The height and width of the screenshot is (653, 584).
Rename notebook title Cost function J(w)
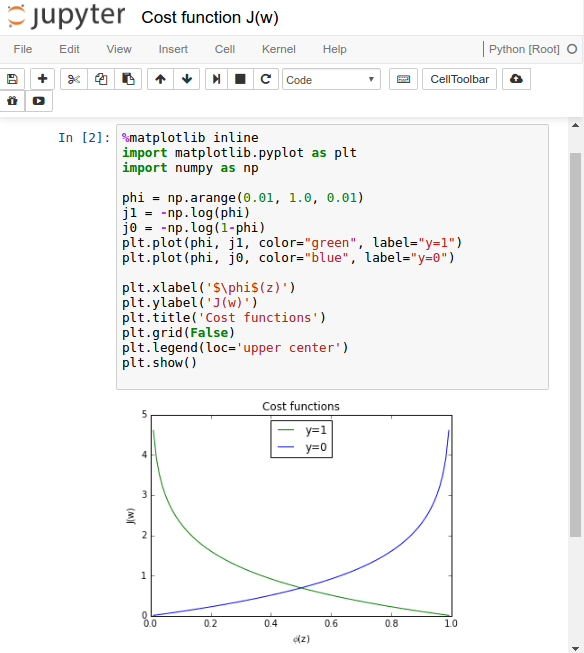pyautogui.click(x=210, y=17)
